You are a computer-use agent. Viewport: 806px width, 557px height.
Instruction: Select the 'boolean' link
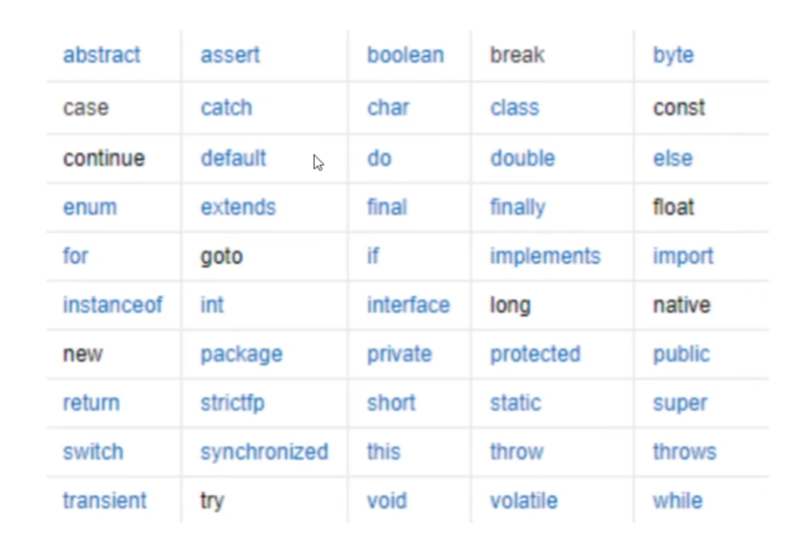[405, 56]
